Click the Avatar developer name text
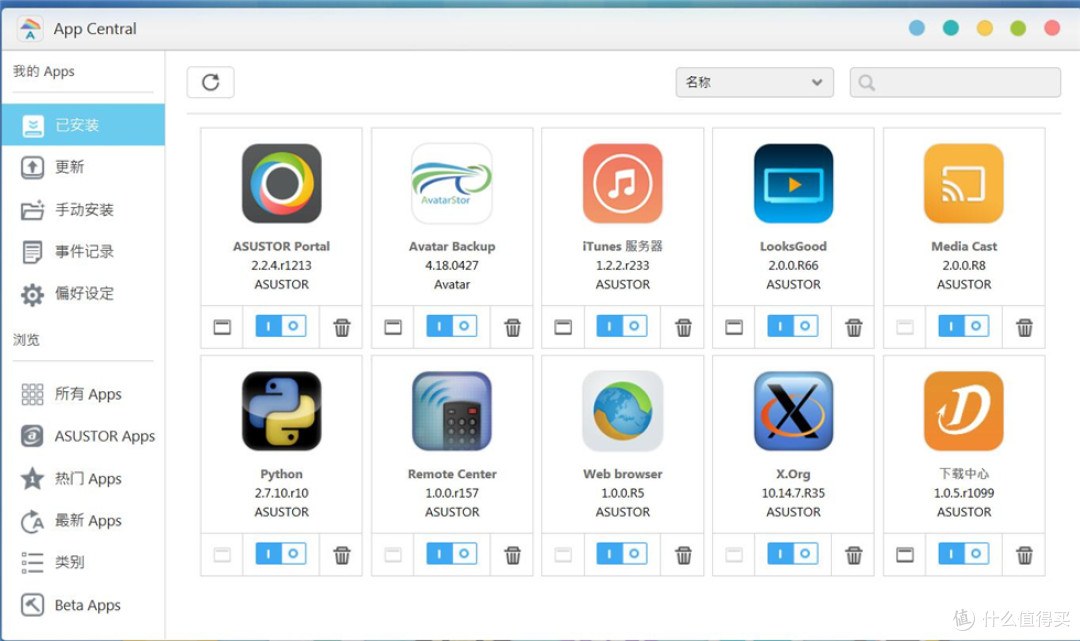1080x641 pixels. click(452, 284)
